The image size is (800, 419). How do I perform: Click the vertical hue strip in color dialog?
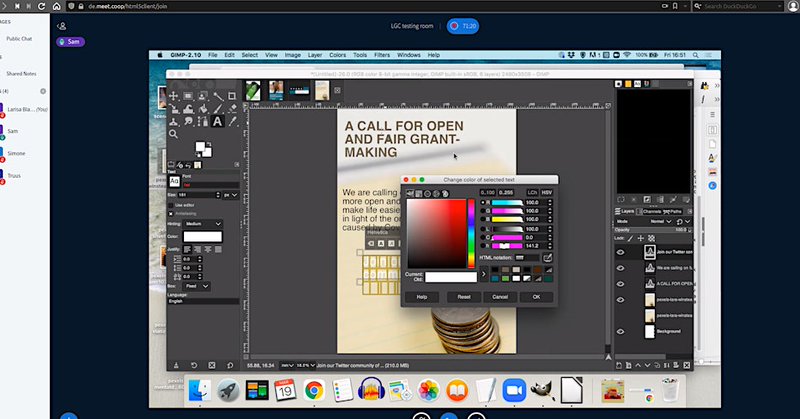471,234
